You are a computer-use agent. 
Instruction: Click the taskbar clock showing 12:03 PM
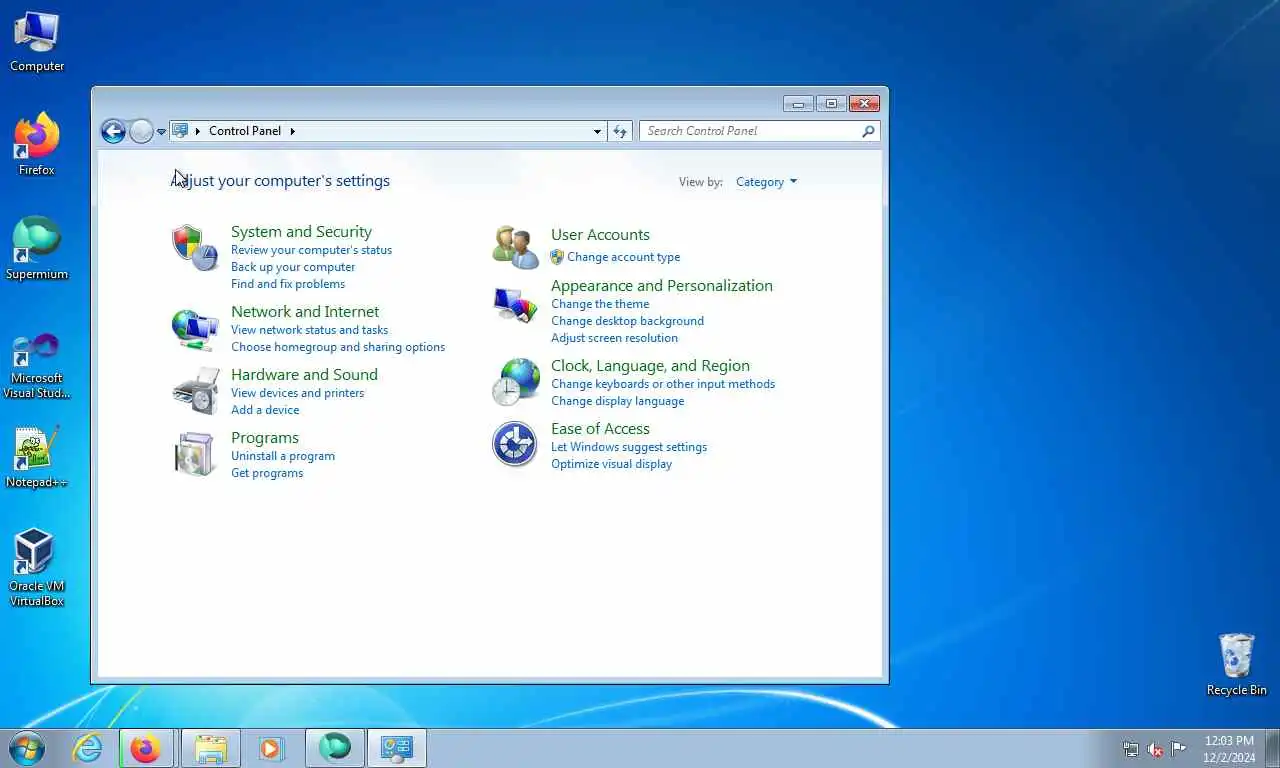tap(1229, 749)
